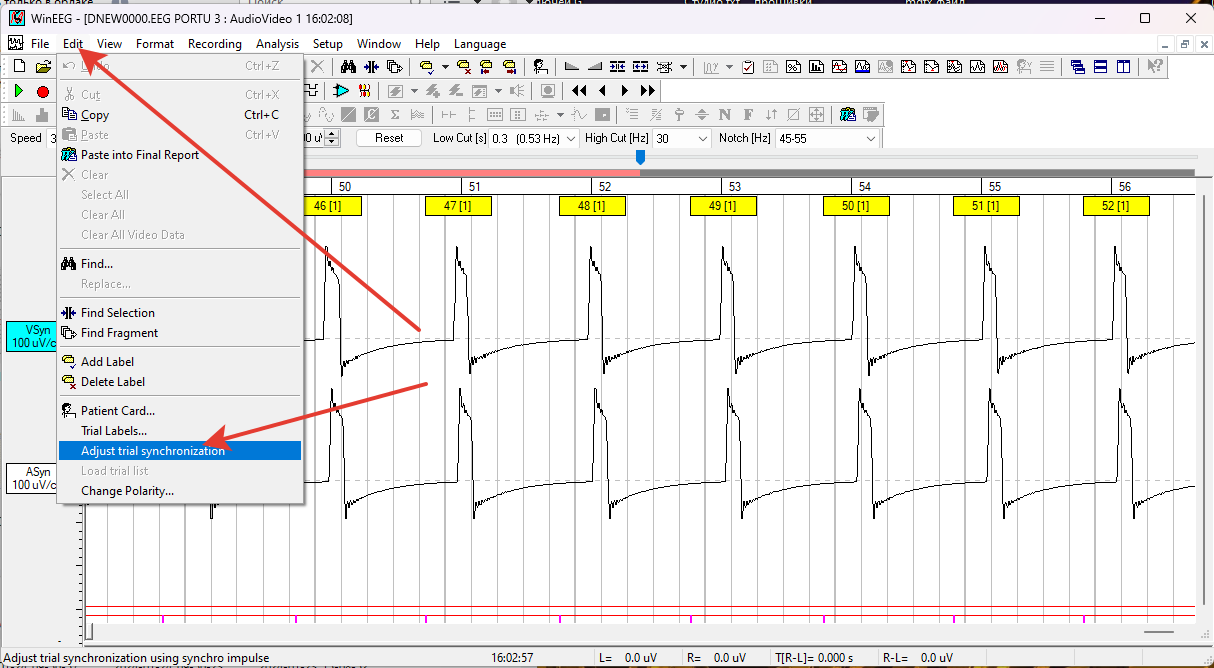The height and width of the screenshot is (668, 1214).
Task: Open the Notch filter dropdown
Action: click(x=870, y=138)
